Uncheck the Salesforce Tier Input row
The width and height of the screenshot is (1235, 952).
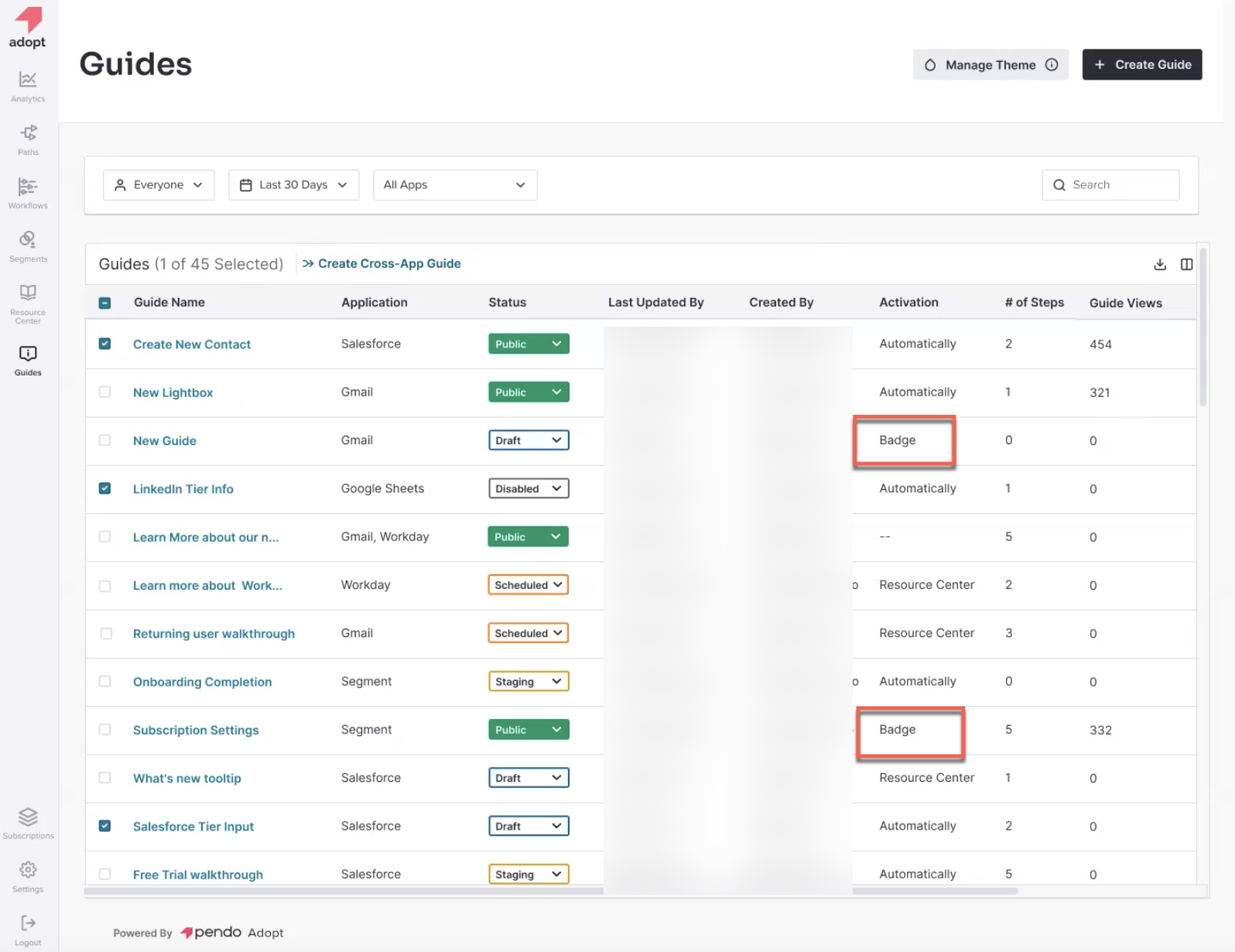click(x=104, y=826)
